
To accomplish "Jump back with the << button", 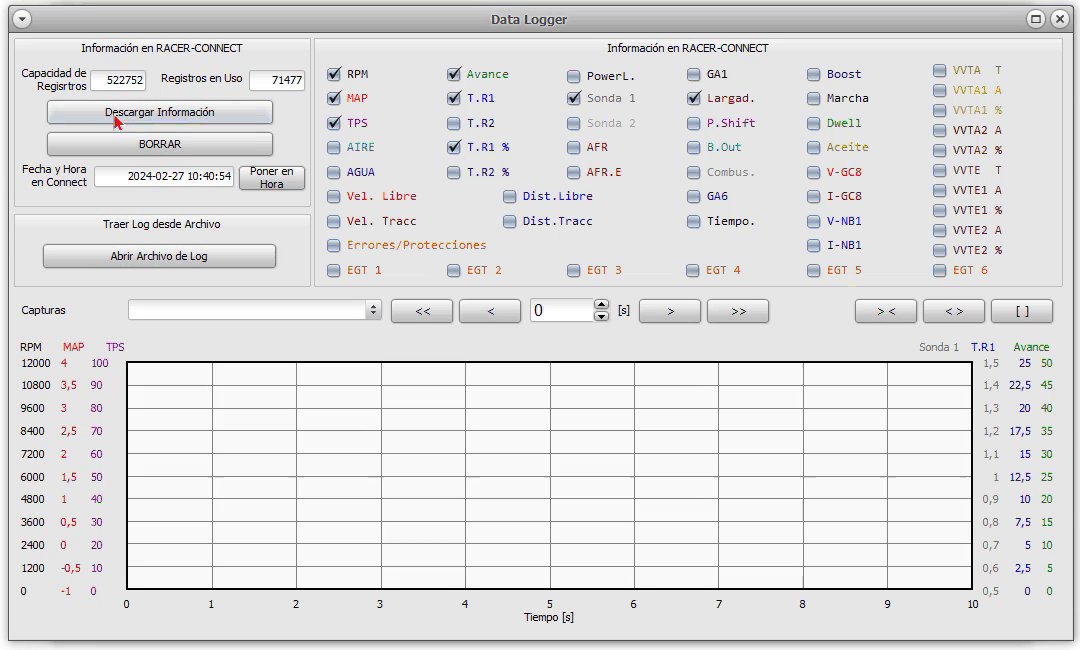I will pos(422,311).
